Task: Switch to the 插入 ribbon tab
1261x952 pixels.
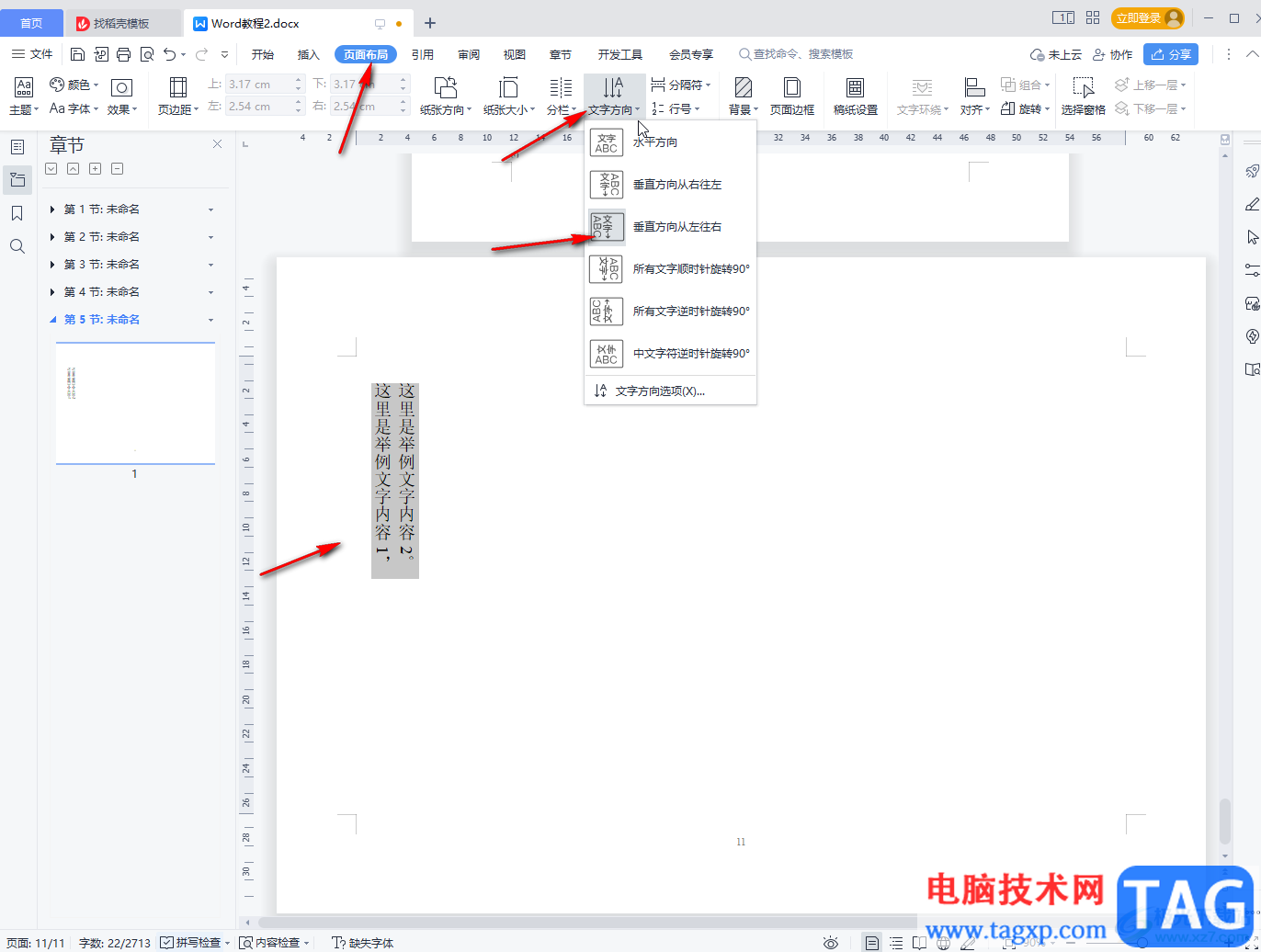Action: click(309, 54)
